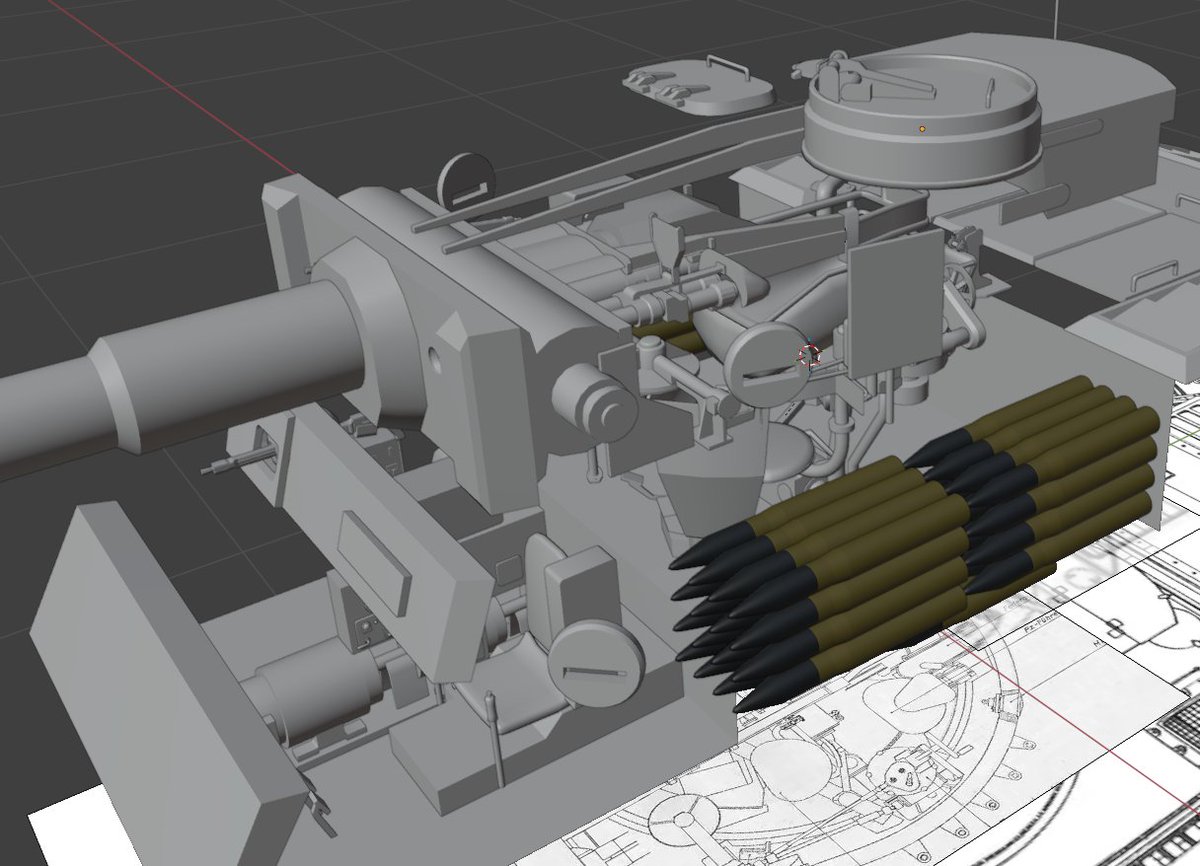Click the 3D cursor beside the gun breech

(x=809, y=356)
